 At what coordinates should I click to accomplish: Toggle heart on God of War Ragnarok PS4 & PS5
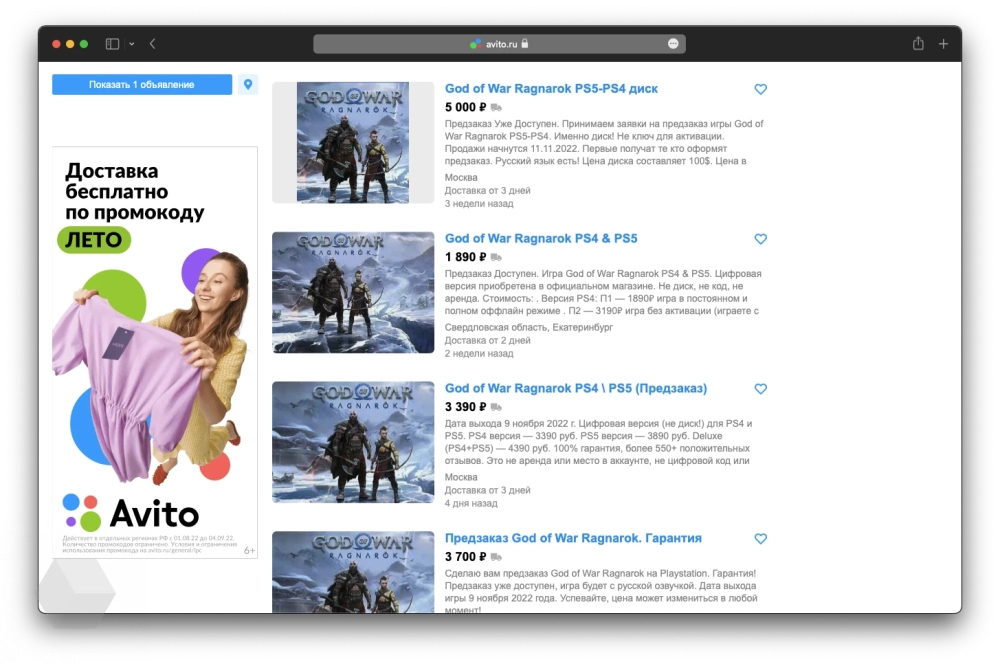[x=760, y=239]
